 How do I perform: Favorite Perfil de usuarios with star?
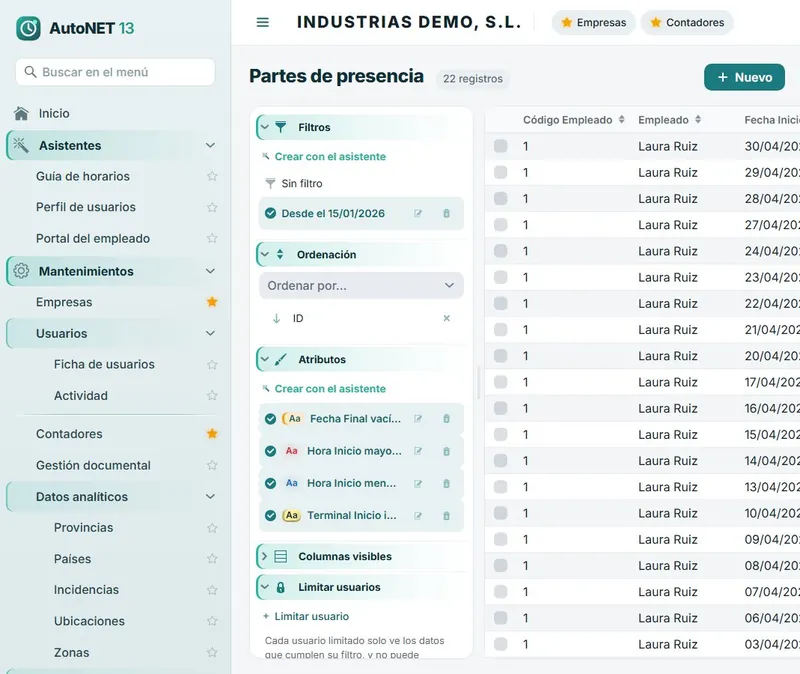tap(212, 207)
